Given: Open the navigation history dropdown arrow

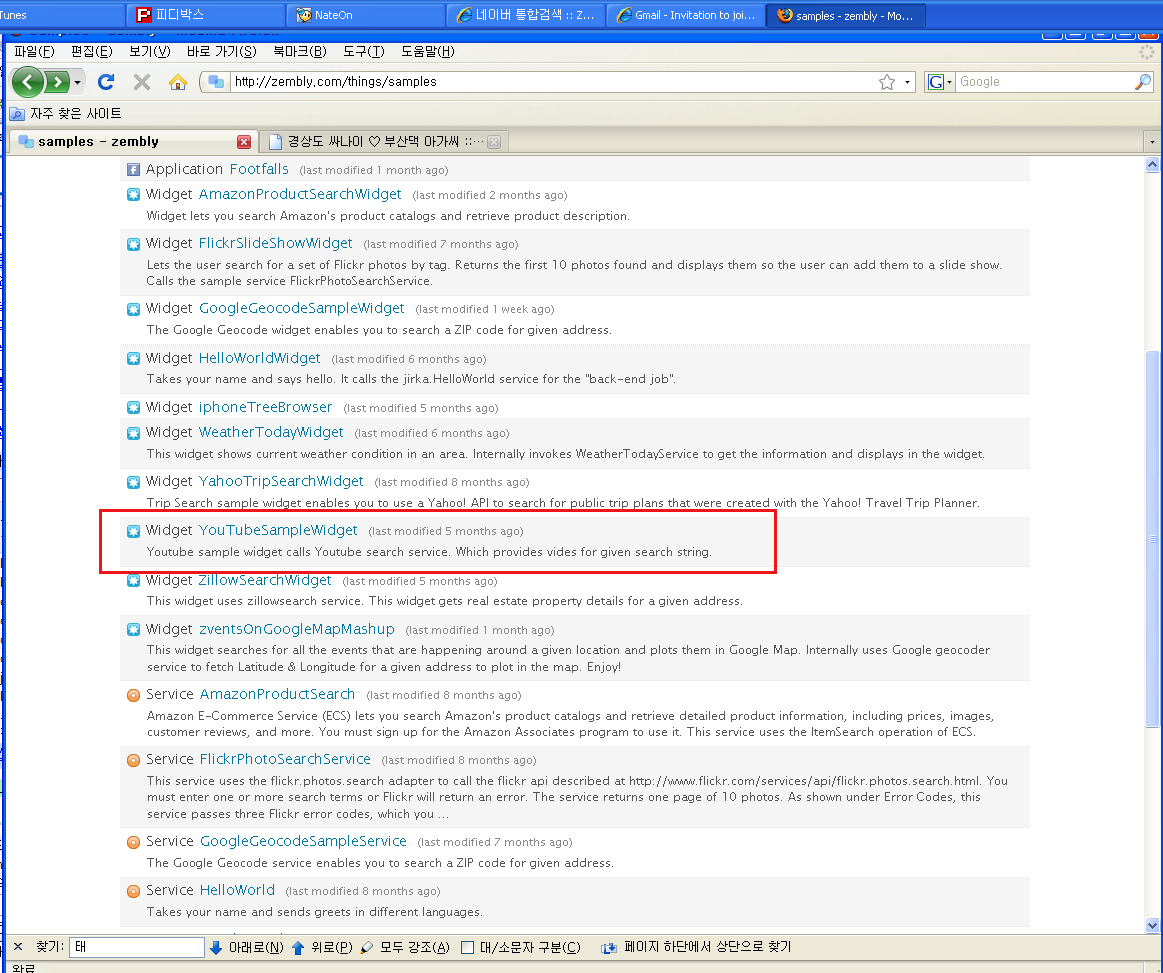Looking at the screenshot, I should click(77, 82).
